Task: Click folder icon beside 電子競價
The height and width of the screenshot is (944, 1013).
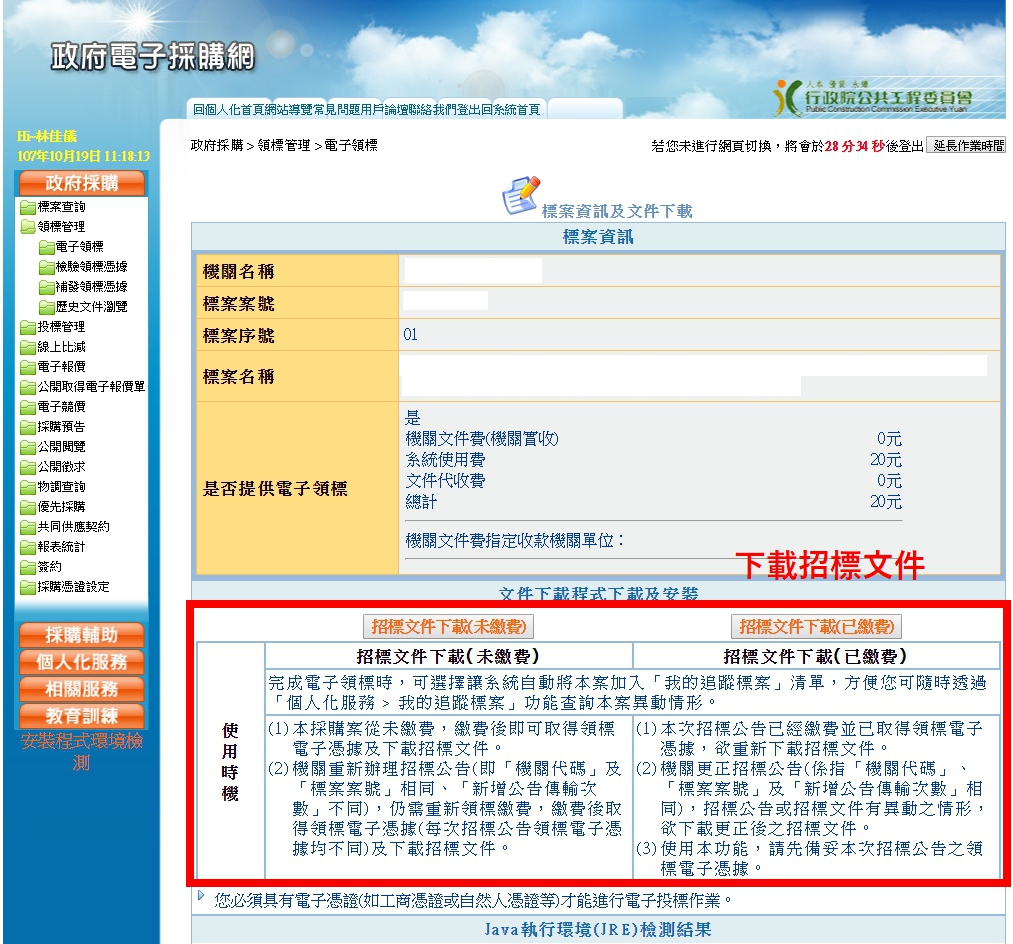Action: coord(28,407)
